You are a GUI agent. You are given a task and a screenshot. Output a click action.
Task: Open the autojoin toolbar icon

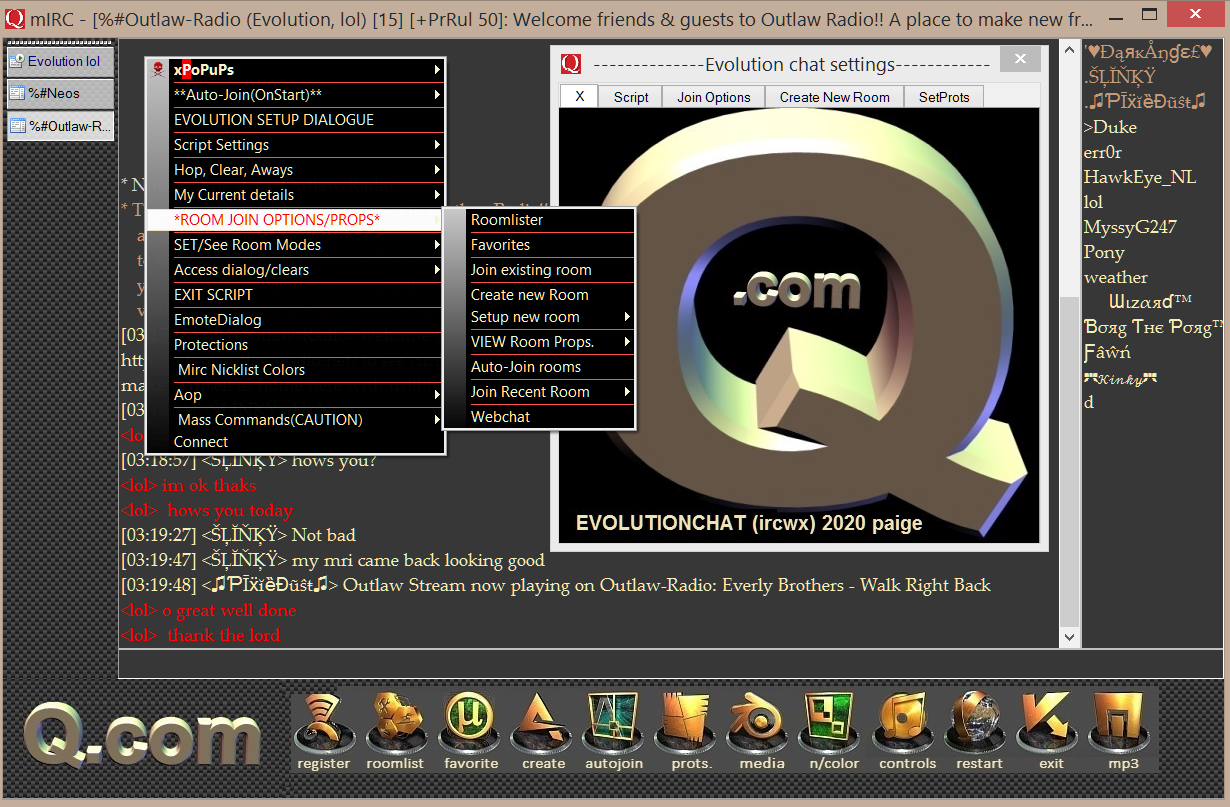tap(614, 731)
